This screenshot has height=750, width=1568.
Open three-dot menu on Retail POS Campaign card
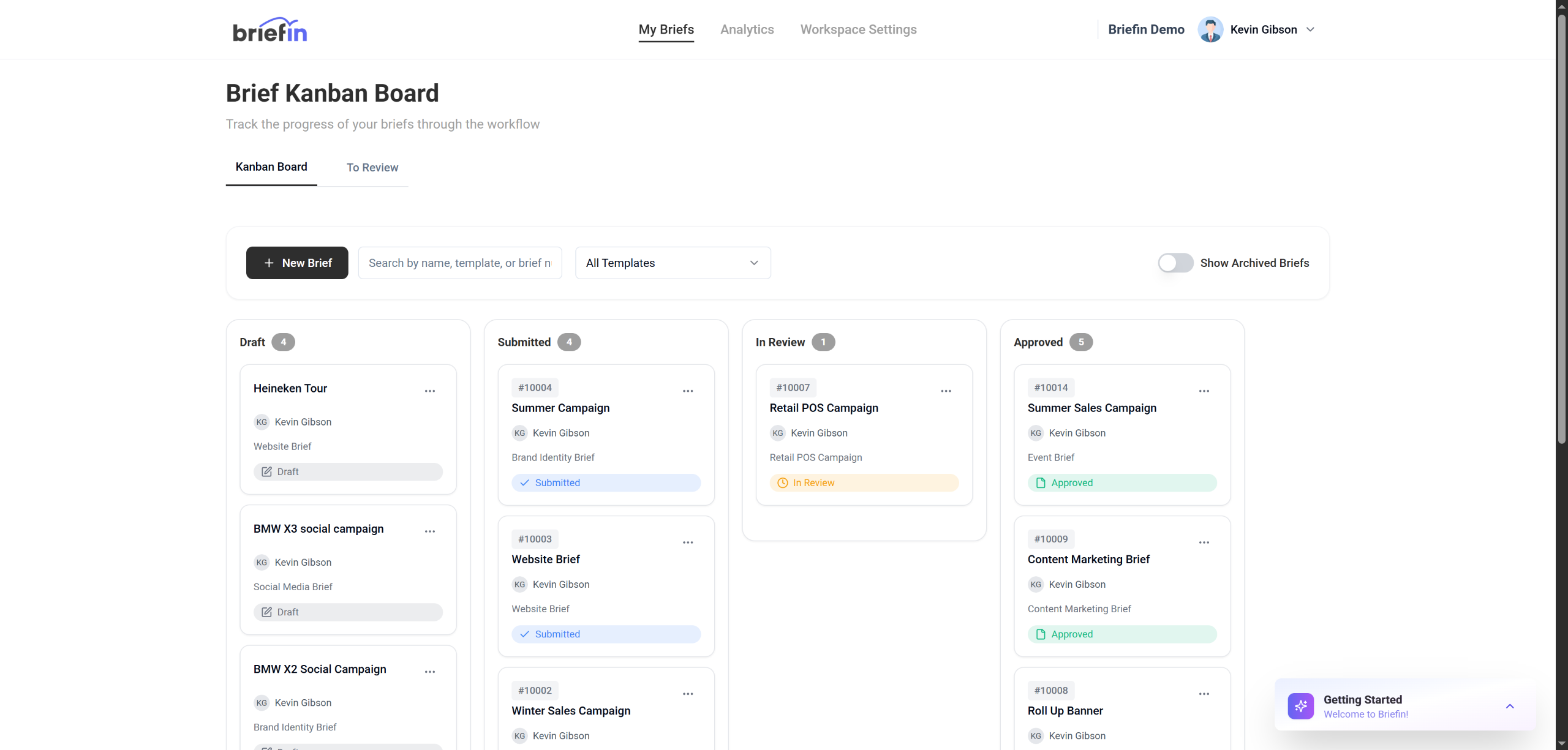(x=946, y=391)
